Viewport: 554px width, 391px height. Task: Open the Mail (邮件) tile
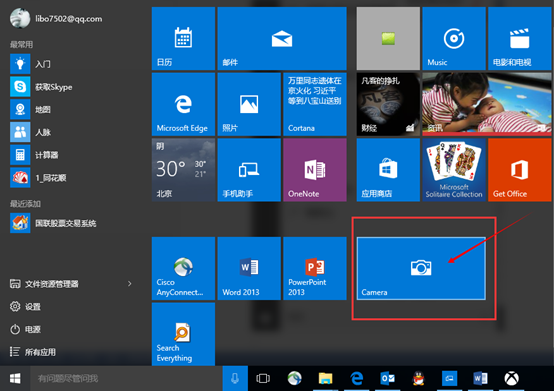(x=282, y=38)
